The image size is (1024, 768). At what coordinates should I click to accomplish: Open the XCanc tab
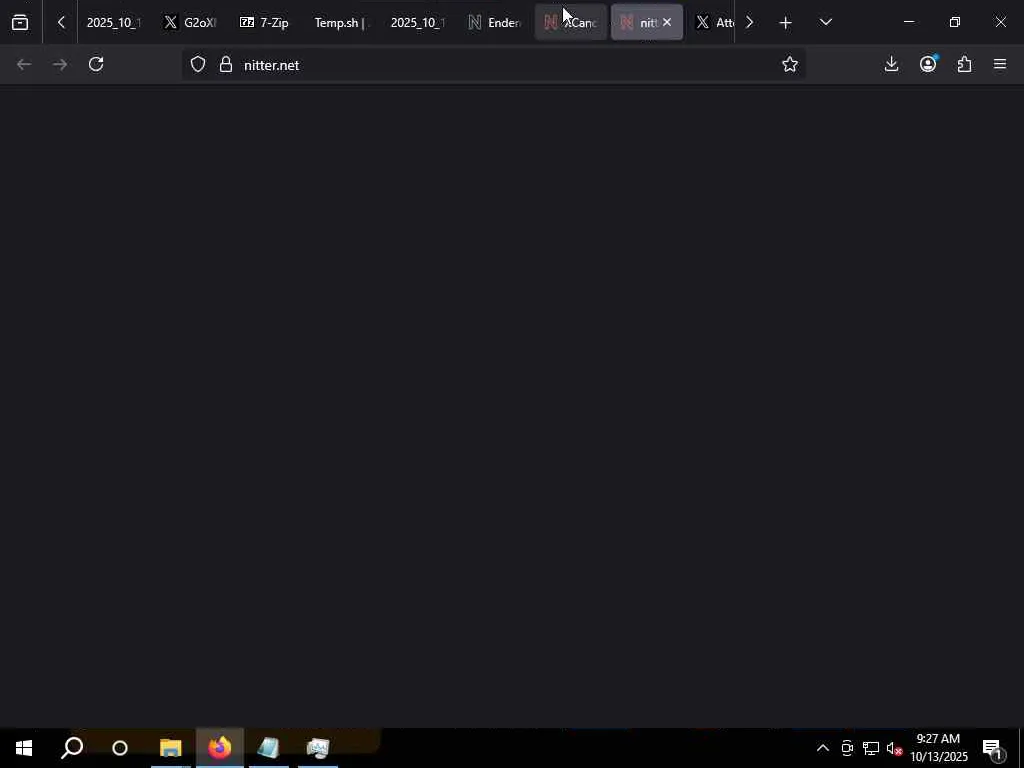pyautogui.click(x=571, y=23)
